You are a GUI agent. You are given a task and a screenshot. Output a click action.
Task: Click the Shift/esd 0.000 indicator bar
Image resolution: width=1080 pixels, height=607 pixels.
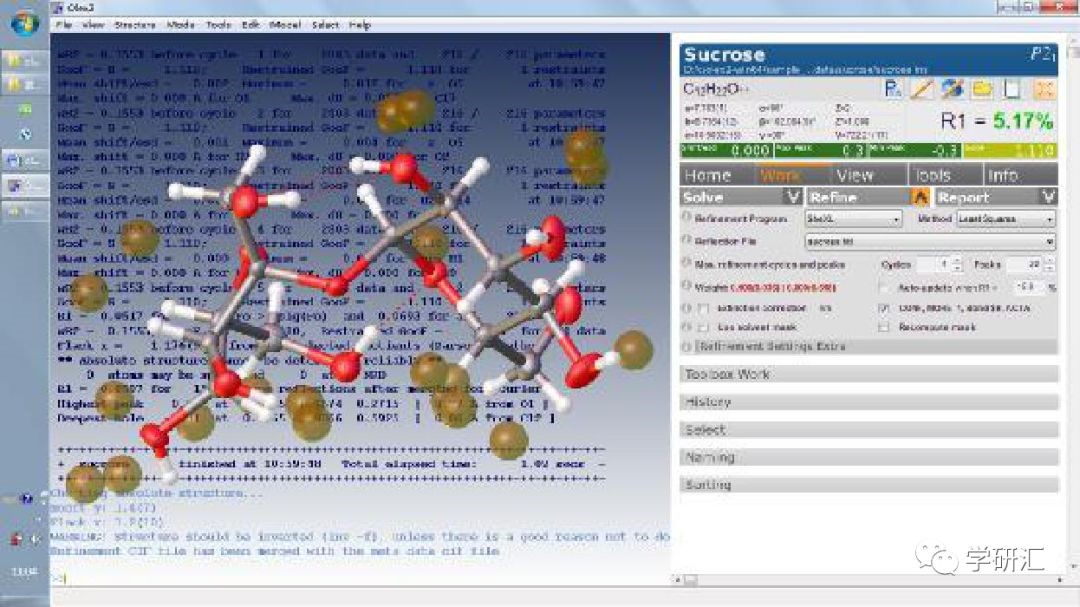[x=726, y=150]
